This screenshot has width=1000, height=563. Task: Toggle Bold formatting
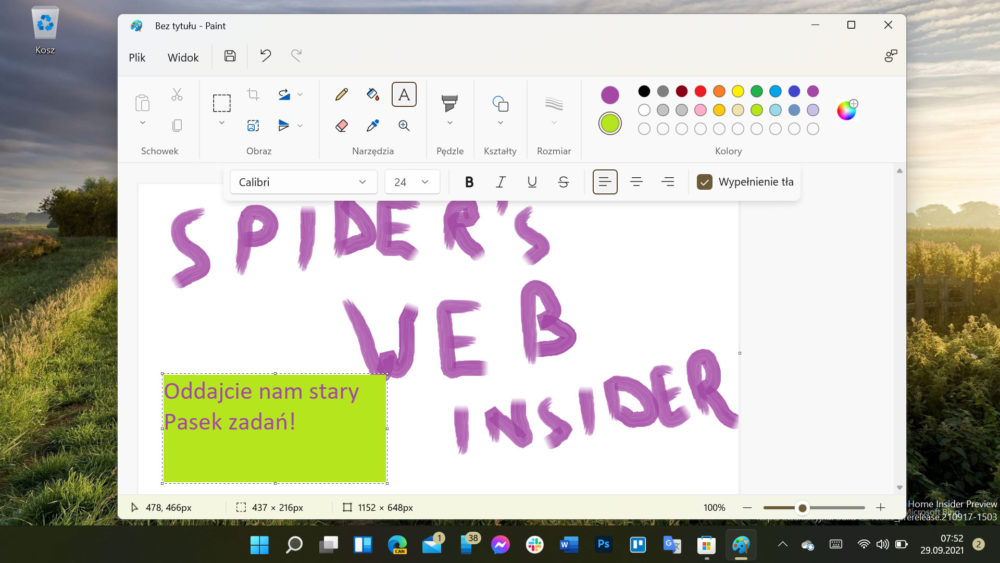tap(469, 182)
